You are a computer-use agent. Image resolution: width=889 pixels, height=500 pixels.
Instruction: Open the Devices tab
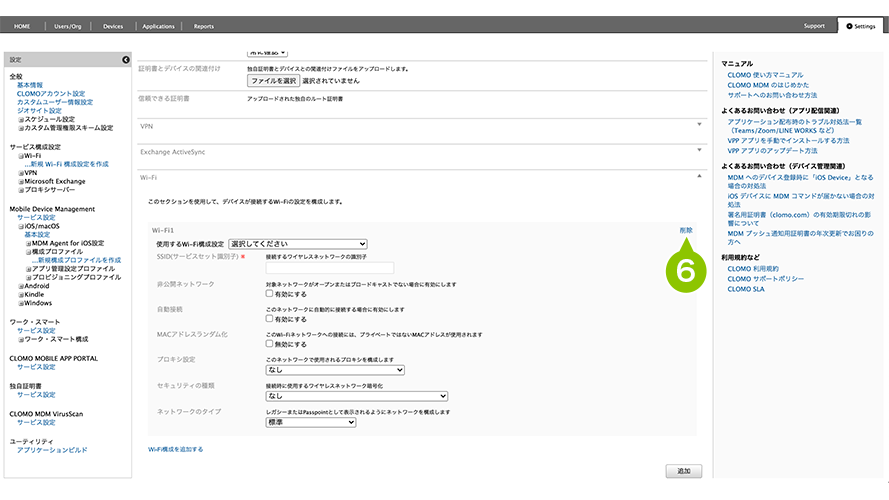point(113,26)
